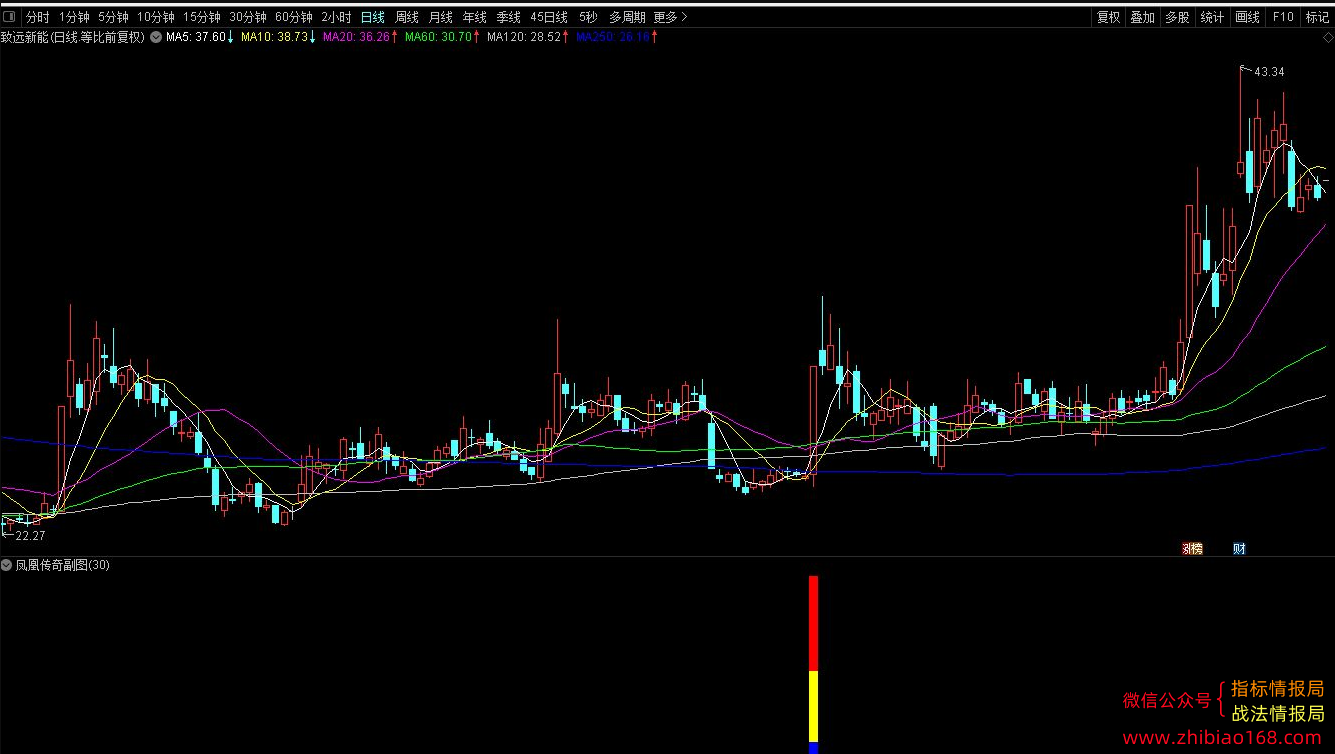Click the red segment of the signal bar
The height and width of the screenshot is (754, 1335).
(x=813, y=623)
